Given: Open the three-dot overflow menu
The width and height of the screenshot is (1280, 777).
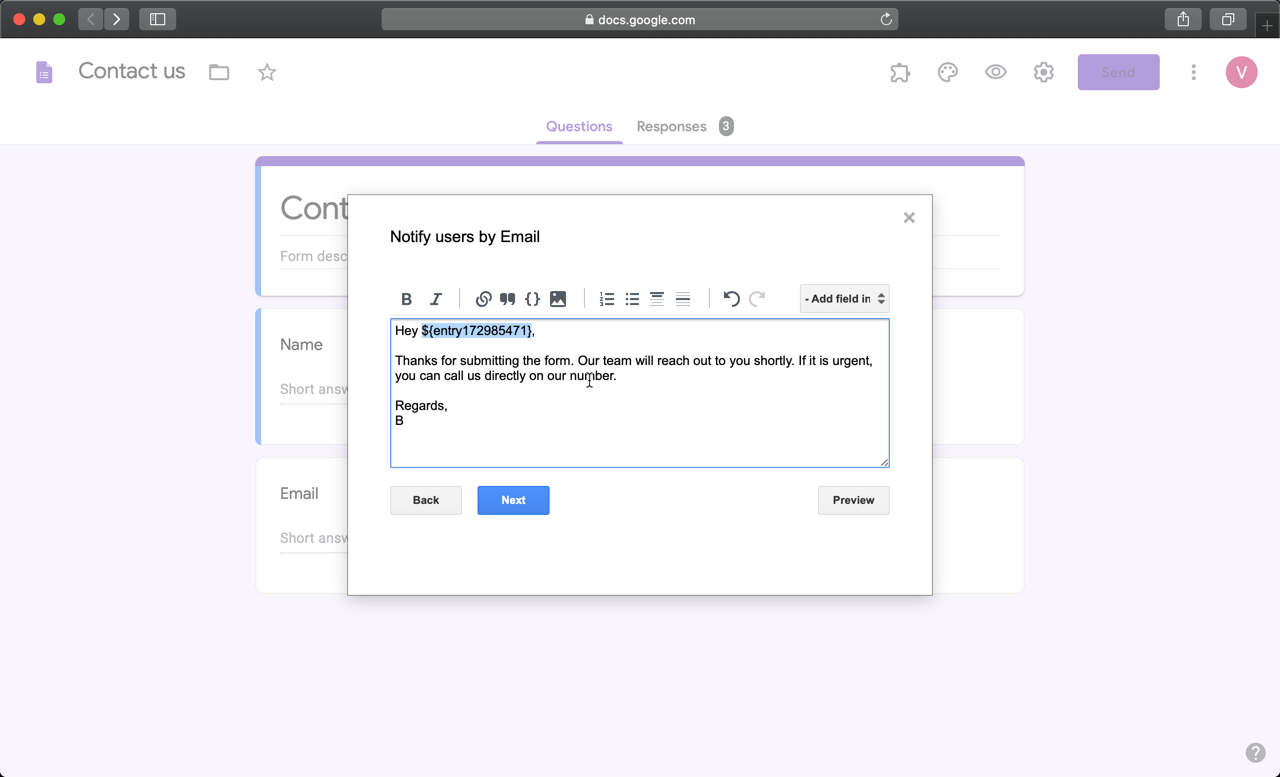Looking at the screenshot, I should tap(1193, 72).
